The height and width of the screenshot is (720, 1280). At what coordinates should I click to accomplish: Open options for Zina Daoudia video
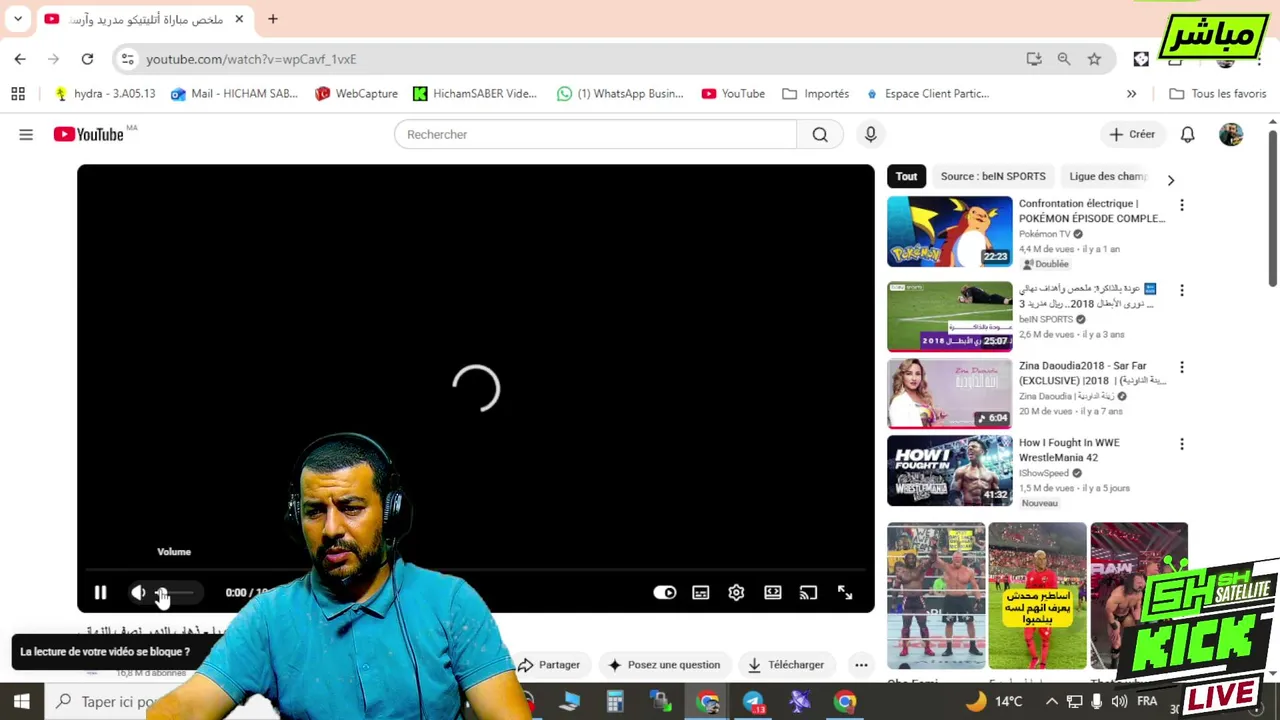pos(1182,367)
